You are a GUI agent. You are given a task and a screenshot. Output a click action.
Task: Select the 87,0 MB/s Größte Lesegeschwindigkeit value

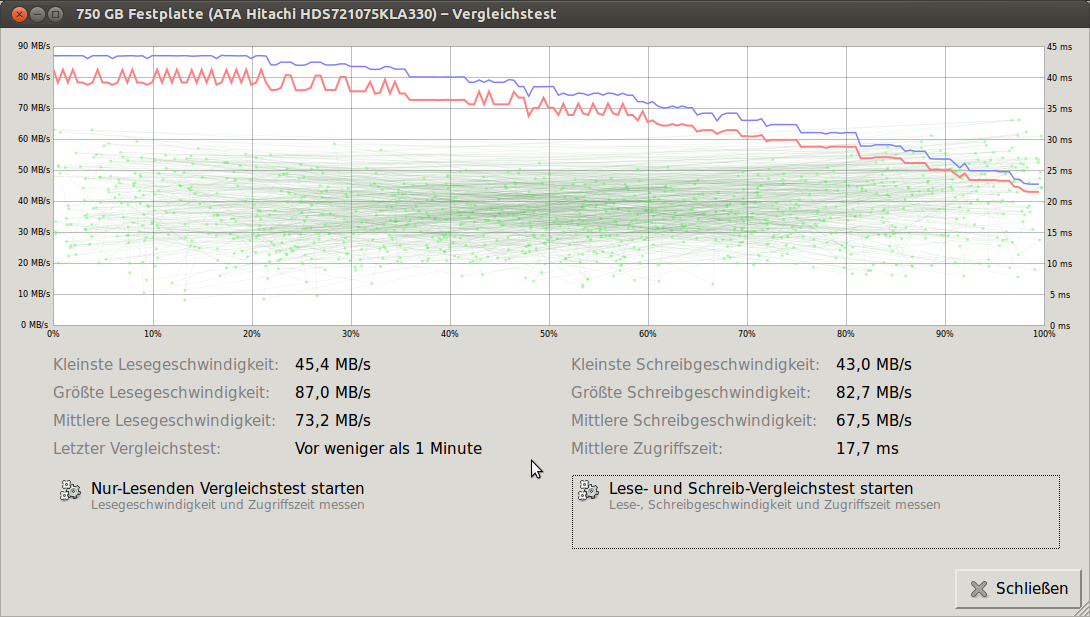pos(332,392)
